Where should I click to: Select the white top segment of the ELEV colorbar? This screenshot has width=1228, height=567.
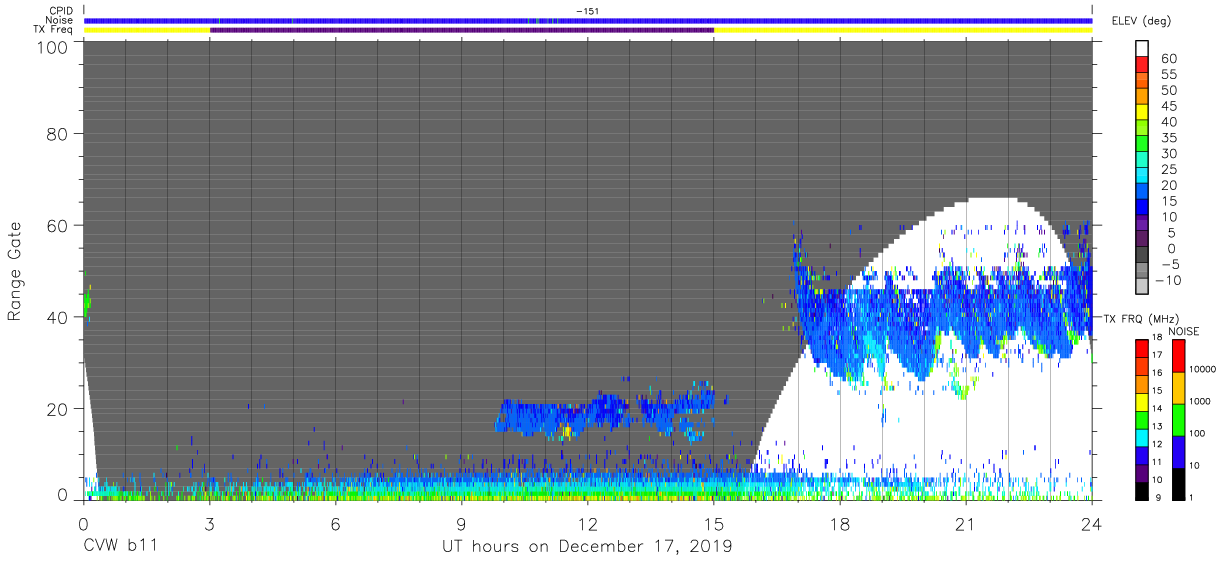(1144, 49)
